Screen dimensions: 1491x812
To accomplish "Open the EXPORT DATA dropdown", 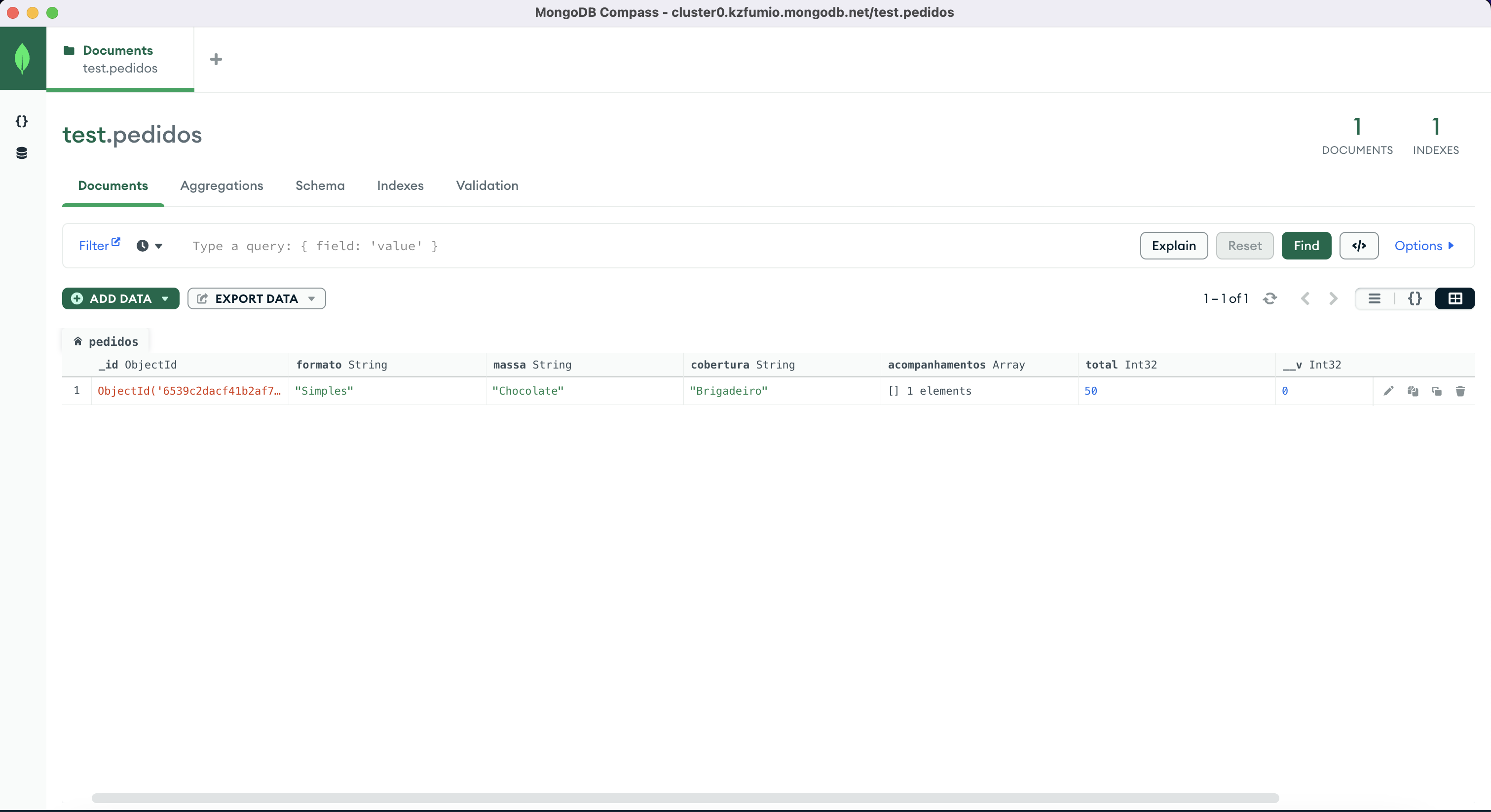I will [257, 298].
